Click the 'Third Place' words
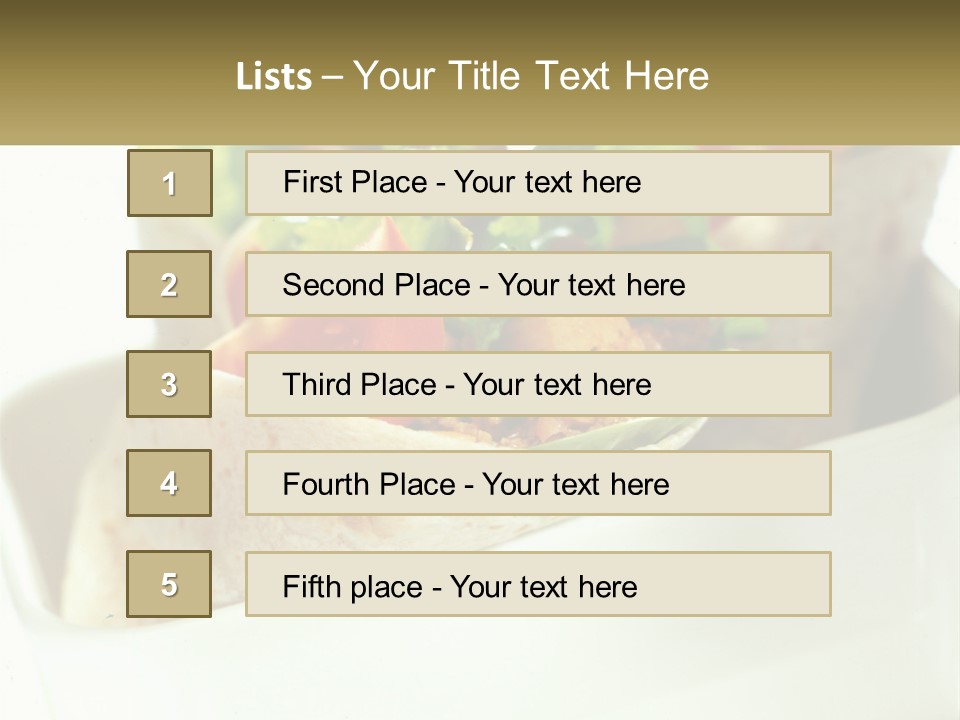 (360, 384)
